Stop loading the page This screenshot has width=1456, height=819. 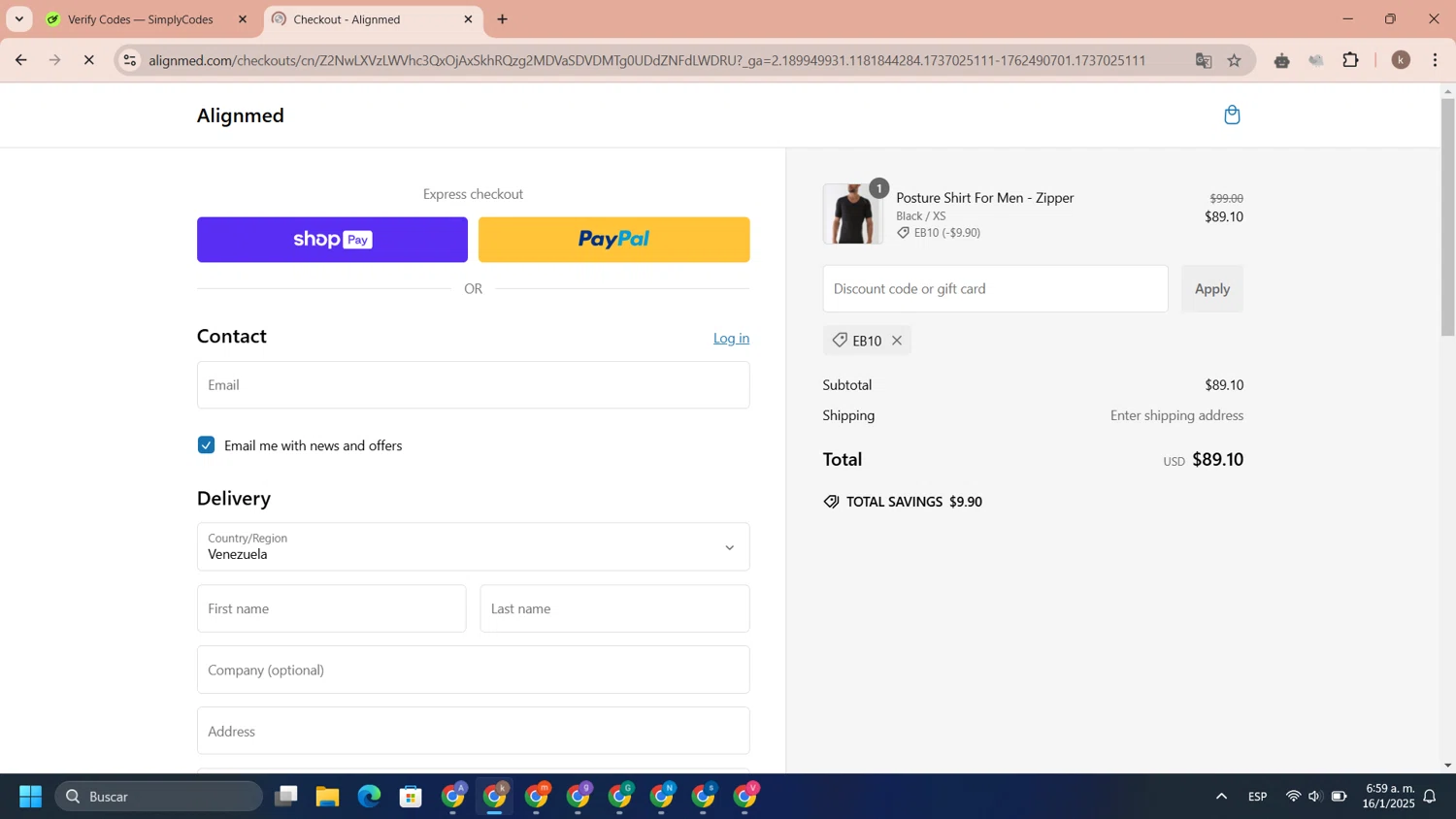(88, 60)
